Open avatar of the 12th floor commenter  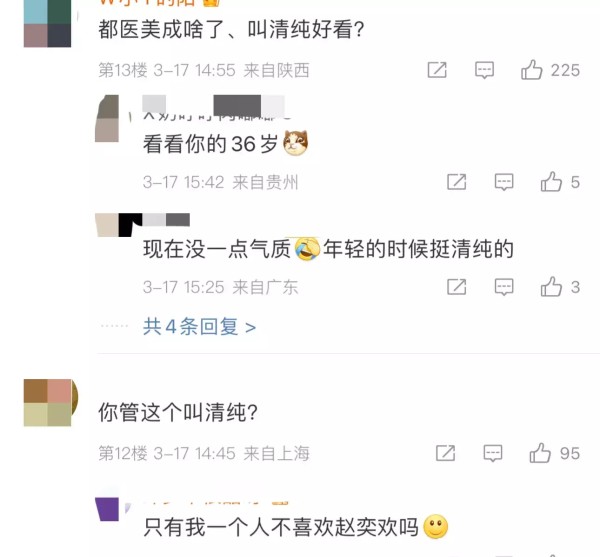pyautogui.click(x=47, y=402)
